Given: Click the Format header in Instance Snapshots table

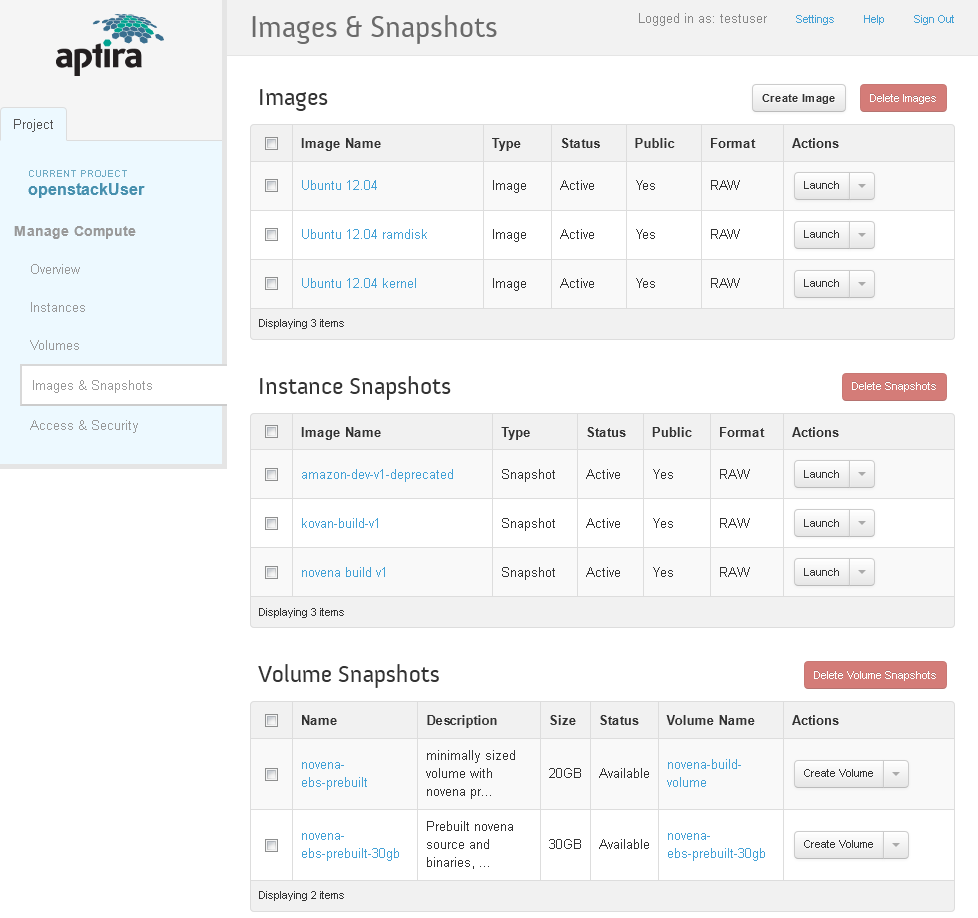Looking at the screenshot, I should coord(741,432).
